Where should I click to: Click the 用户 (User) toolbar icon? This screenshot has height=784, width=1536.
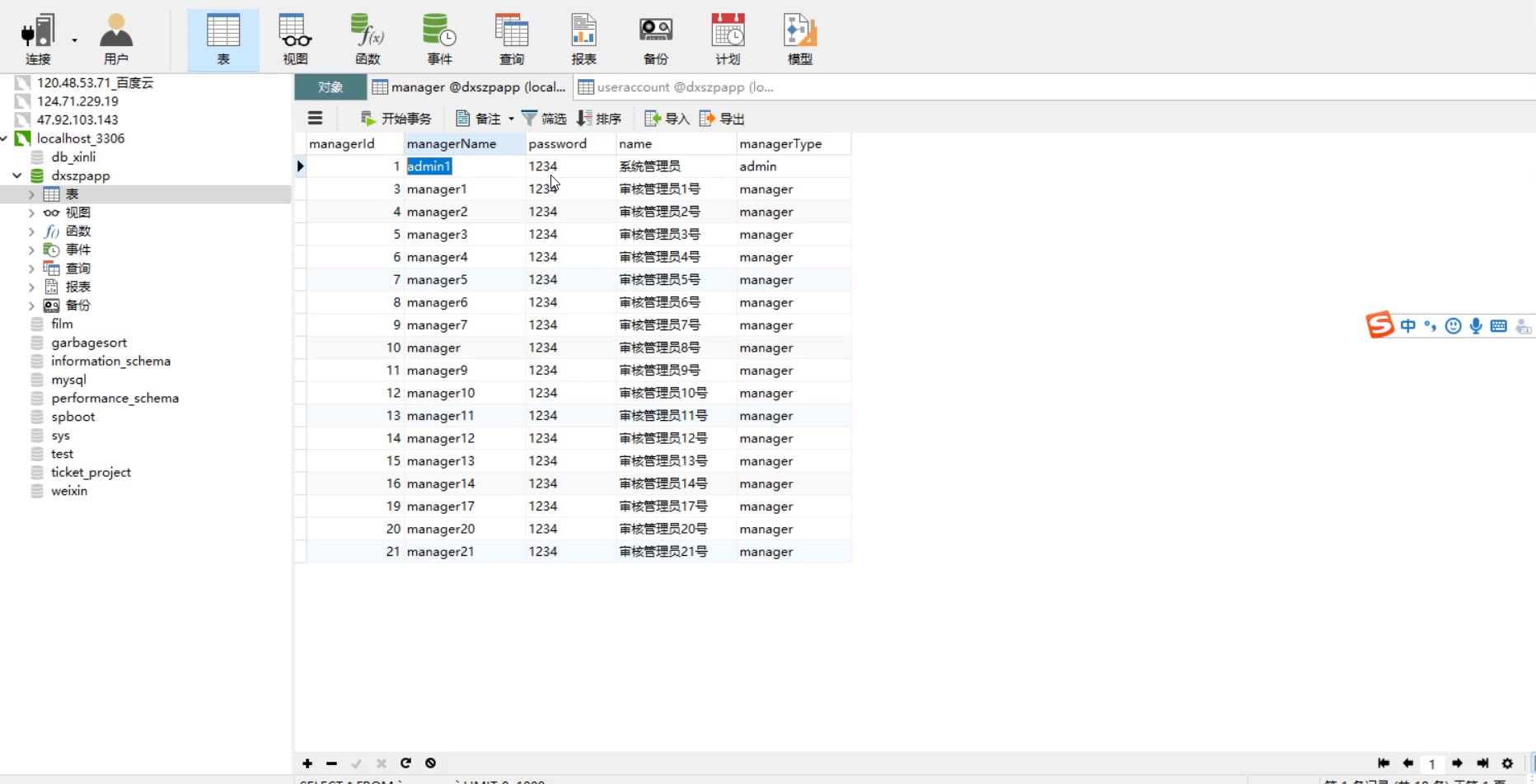point(116,39)
